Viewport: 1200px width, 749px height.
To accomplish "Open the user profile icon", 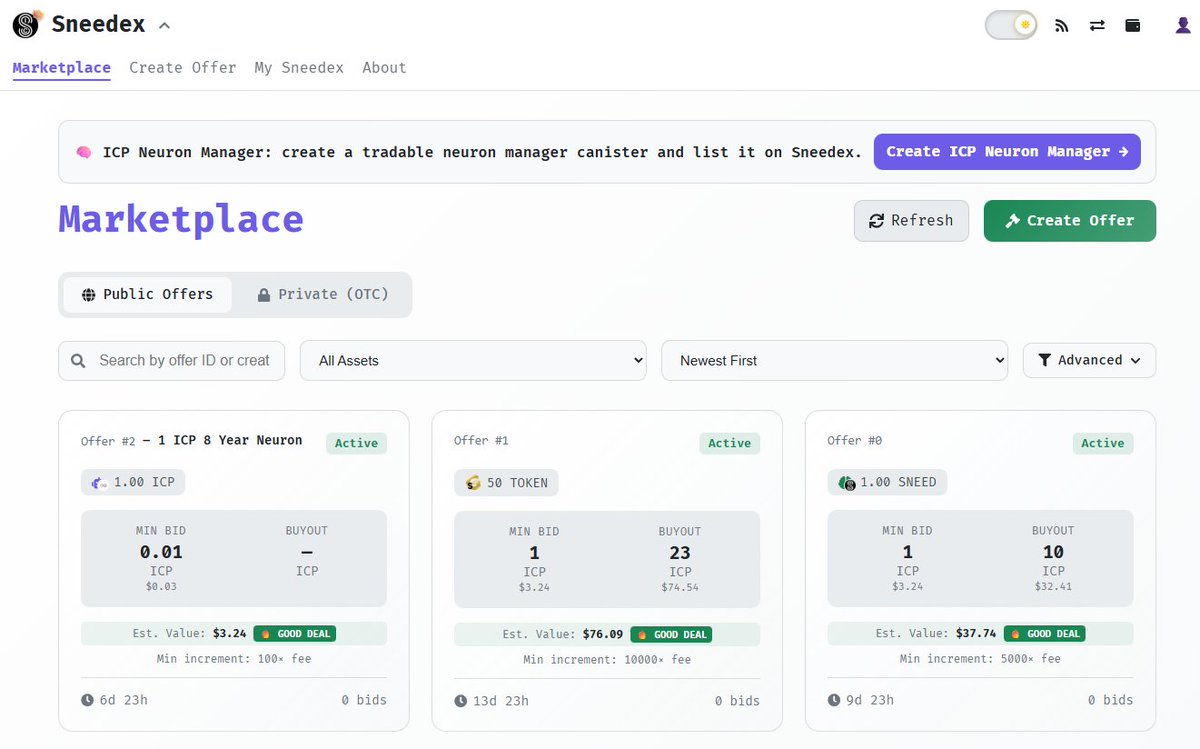I will [1183, 26].
